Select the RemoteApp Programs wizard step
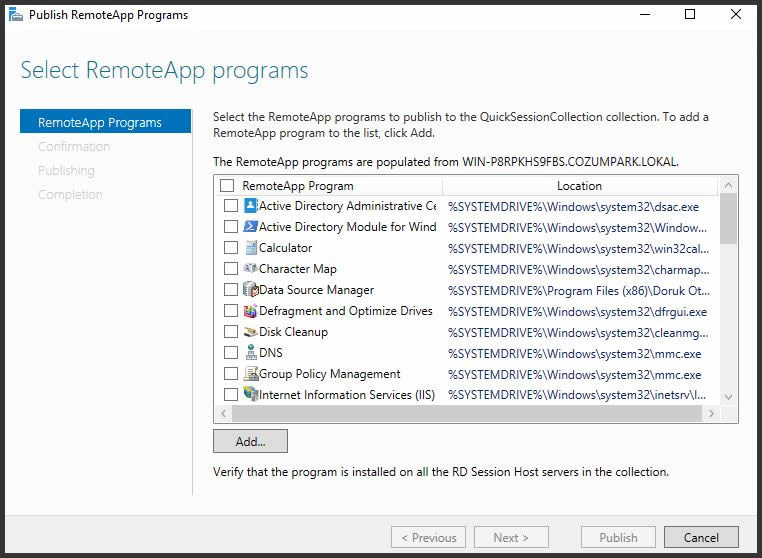 tap(105, 122)
